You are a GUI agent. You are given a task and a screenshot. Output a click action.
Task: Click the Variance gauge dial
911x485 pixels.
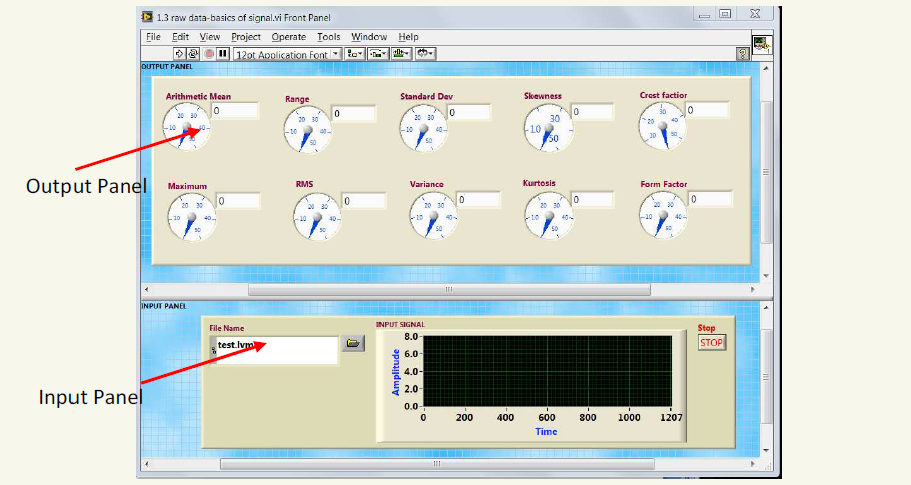[x=433, y=216]
